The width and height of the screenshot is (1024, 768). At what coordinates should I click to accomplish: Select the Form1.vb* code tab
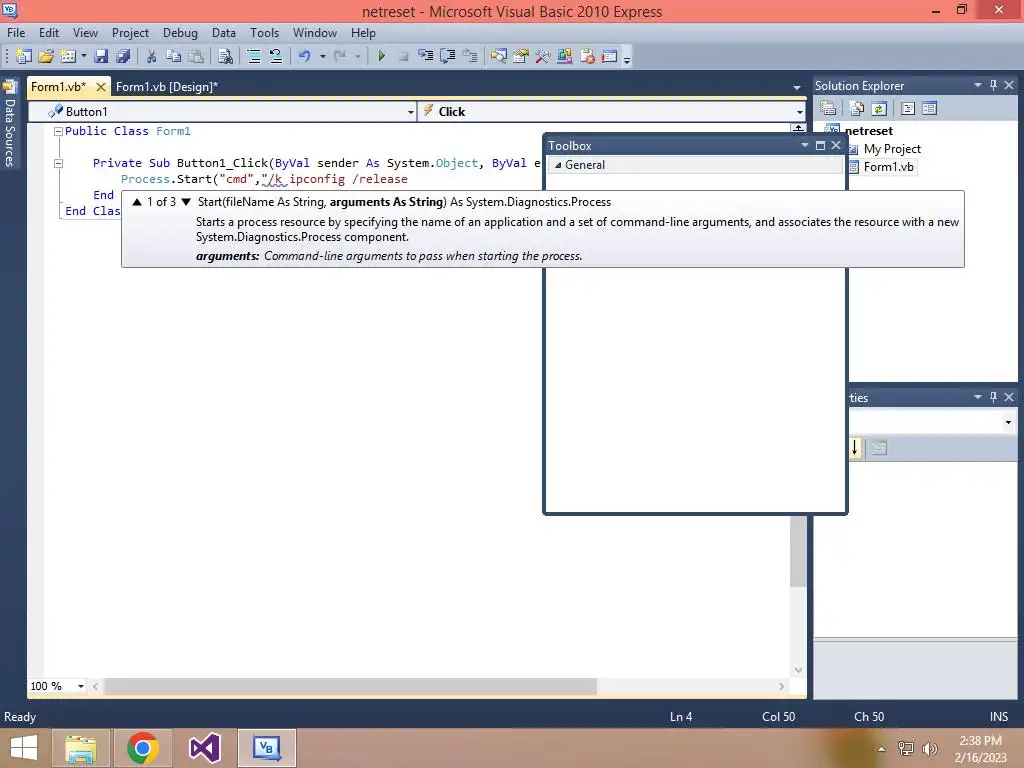pos(59,87)
